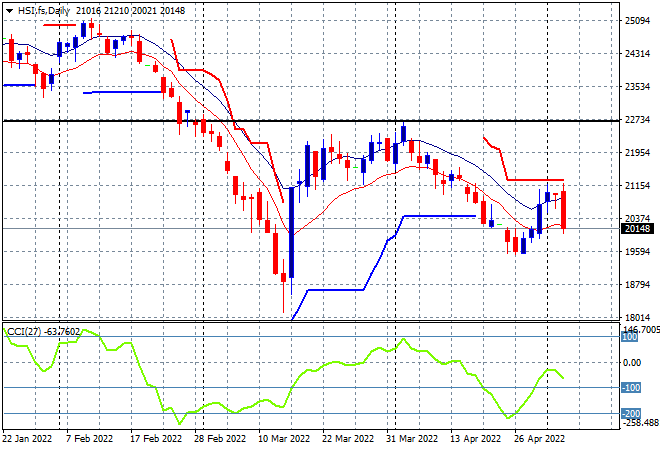
Task: Click the triangle arrow before HSI.fs title
Action: click(x=9, y=11)
